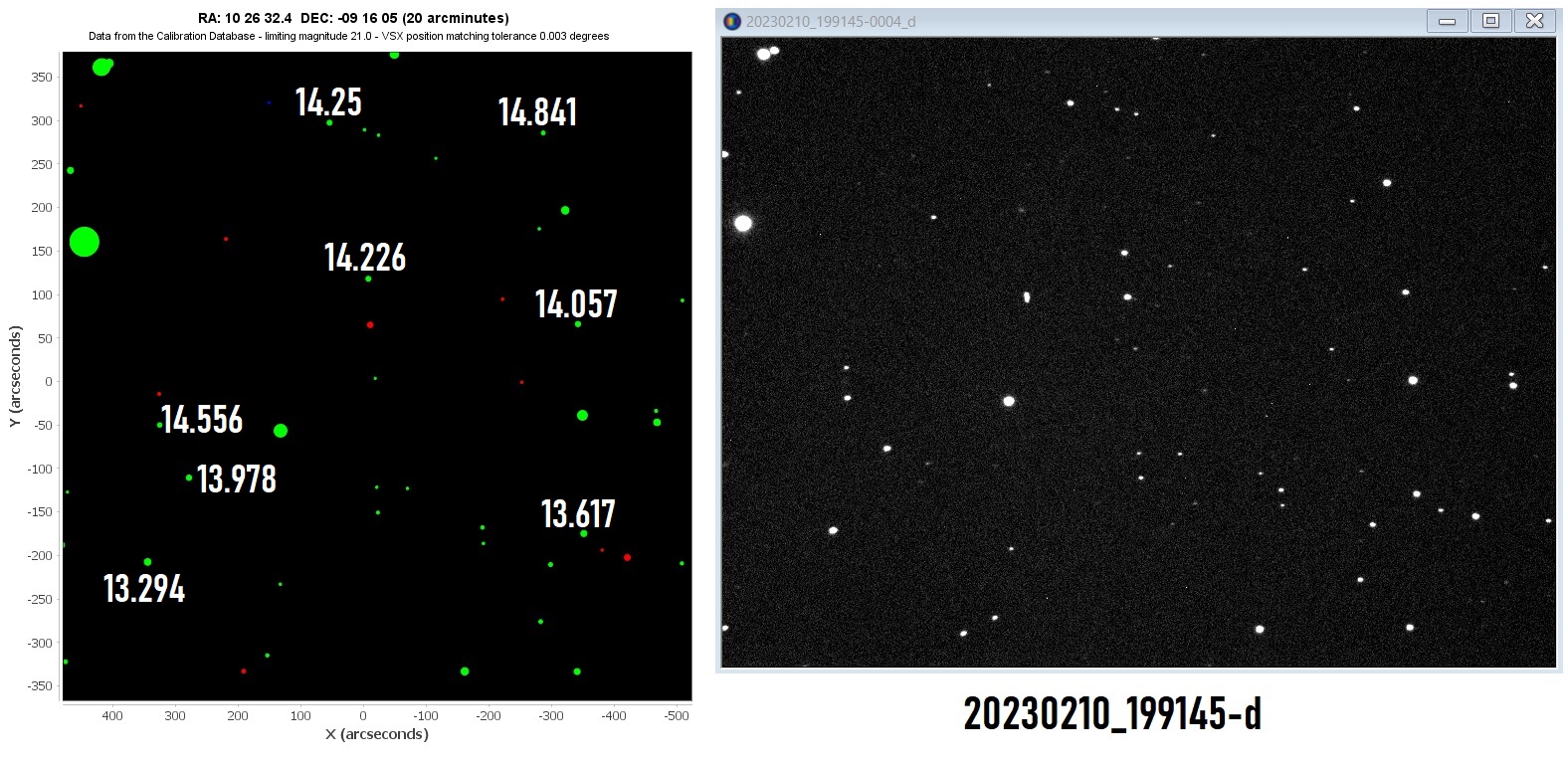Image resolution: width=1568 pixels, height=765 pixels.
Task: Click the comparison star label 14.841
Action: (x=537, y=112)
